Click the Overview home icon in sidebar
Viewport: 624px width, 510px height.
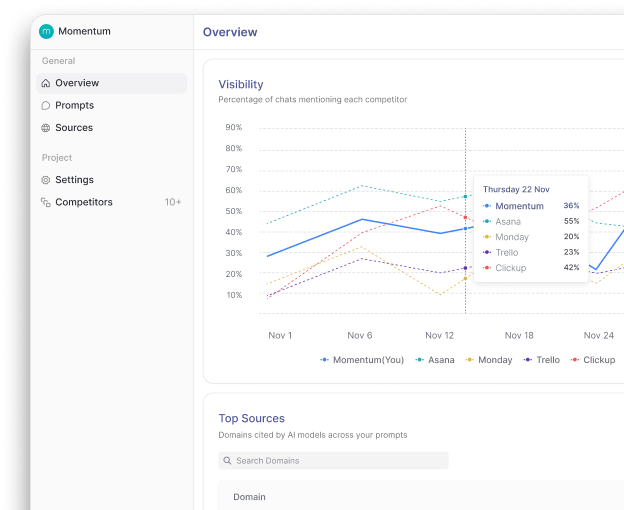click(x=46, y=83)
